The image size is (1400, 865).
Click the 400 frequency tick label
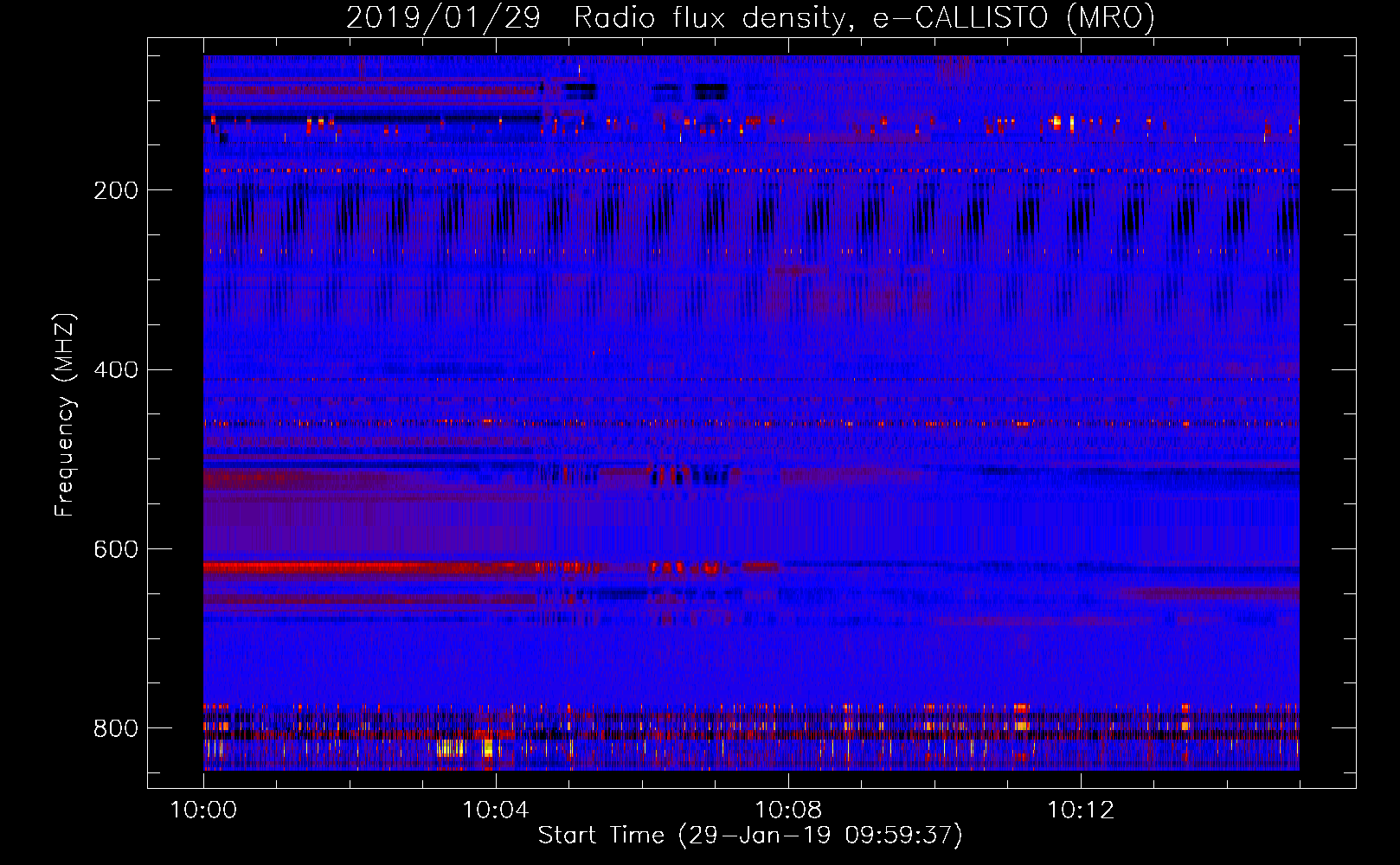(x=116, y=370)
